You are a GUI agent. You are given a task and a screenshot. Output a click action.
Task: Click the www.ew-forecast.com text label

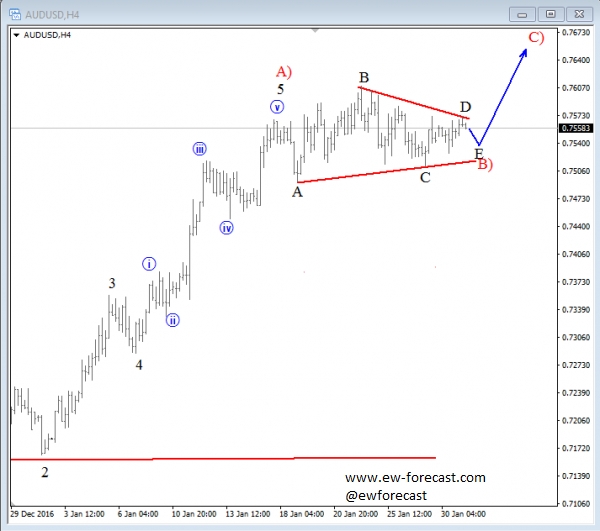click(x=415, y=478)
